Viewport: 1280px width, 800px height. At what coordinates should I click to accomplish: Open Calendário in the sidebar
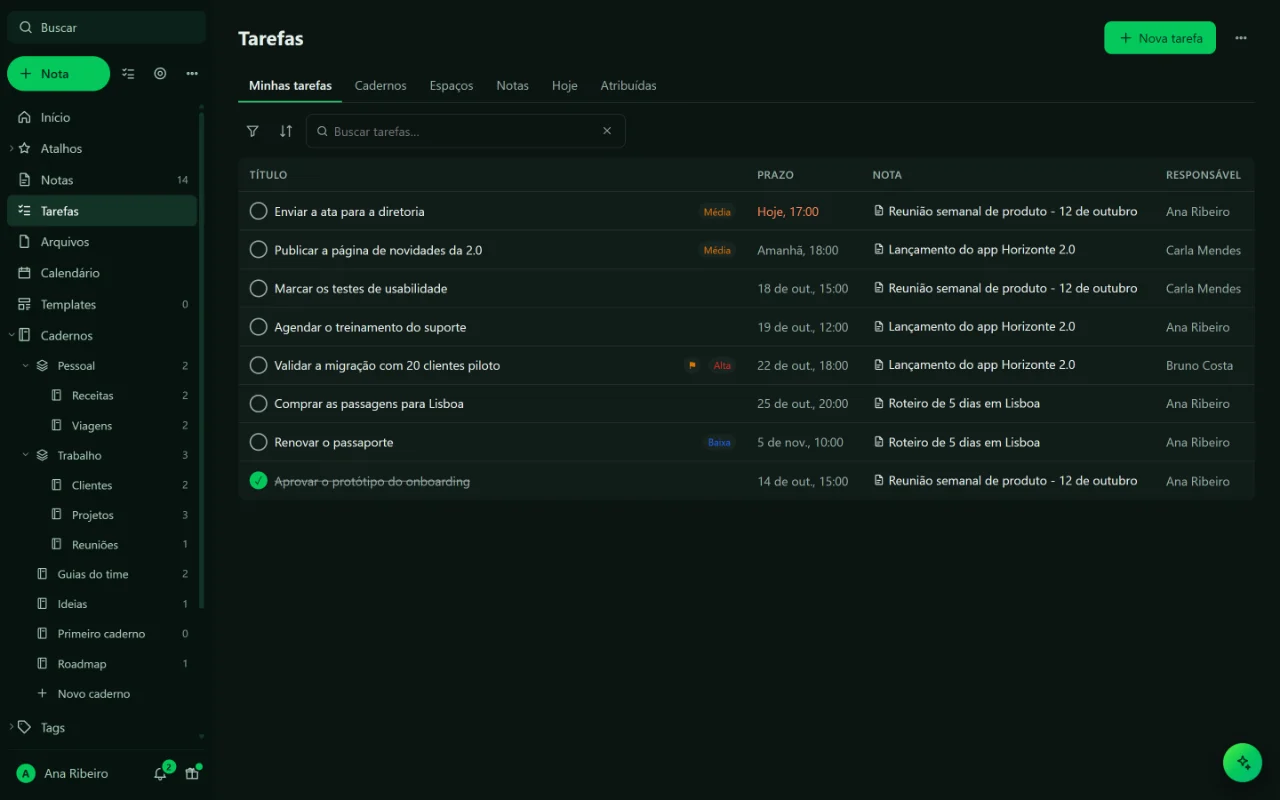(101, 273)
